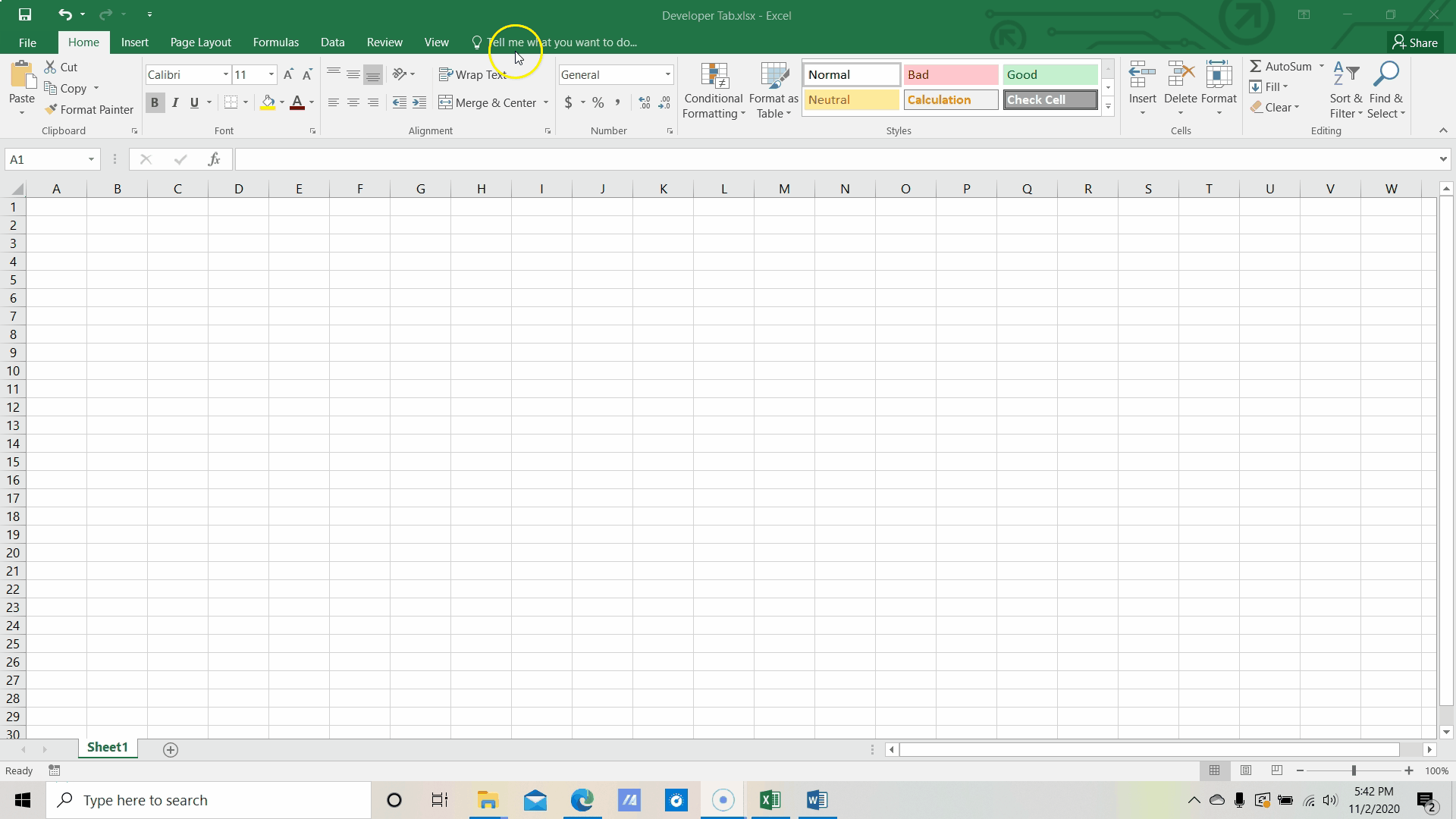Click the Sheet1 tab at bottom
Viewport: 1456px width, 819px height.
pos(108,748)
